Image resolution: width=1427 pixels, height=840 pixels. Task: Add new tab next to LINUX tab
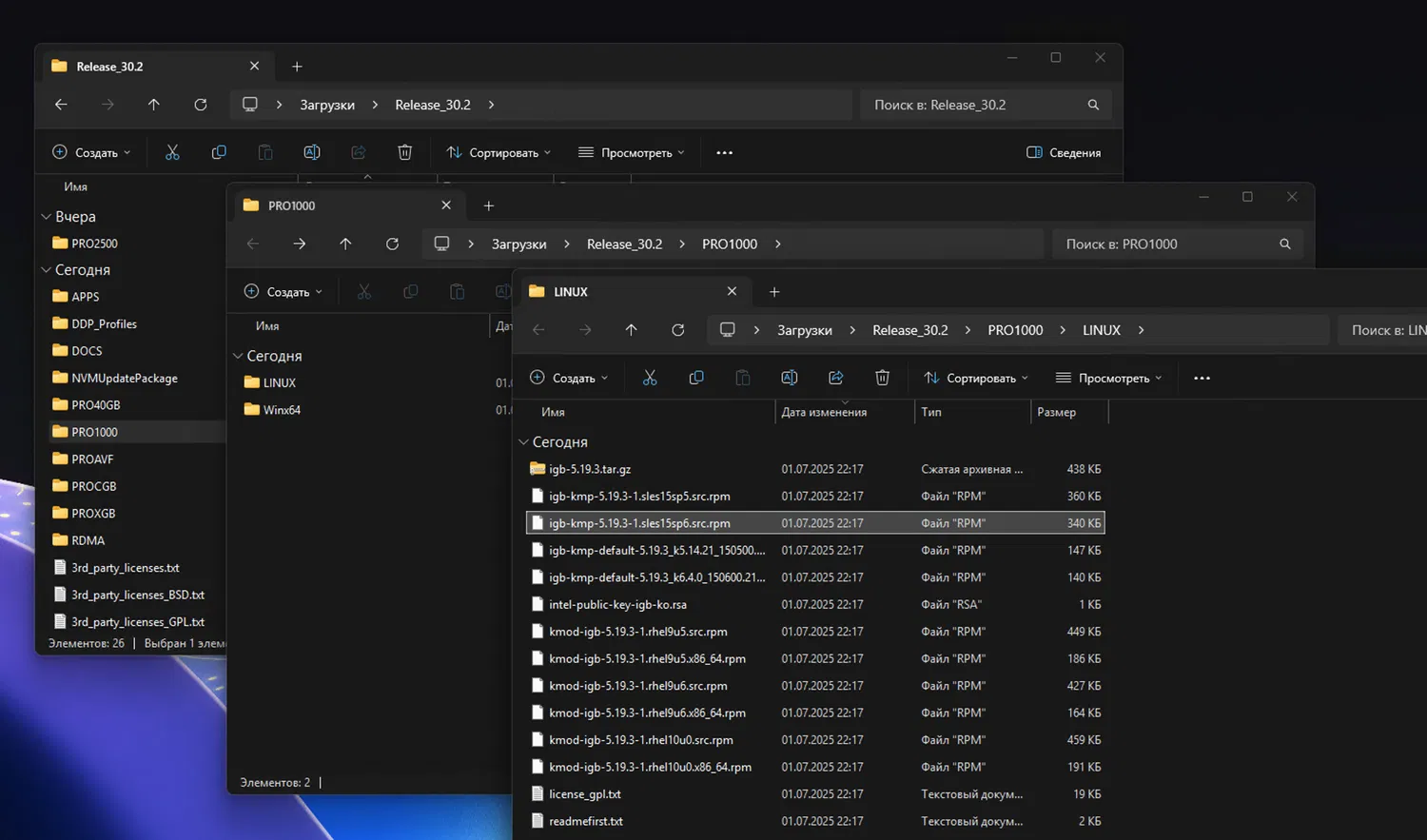774,292
